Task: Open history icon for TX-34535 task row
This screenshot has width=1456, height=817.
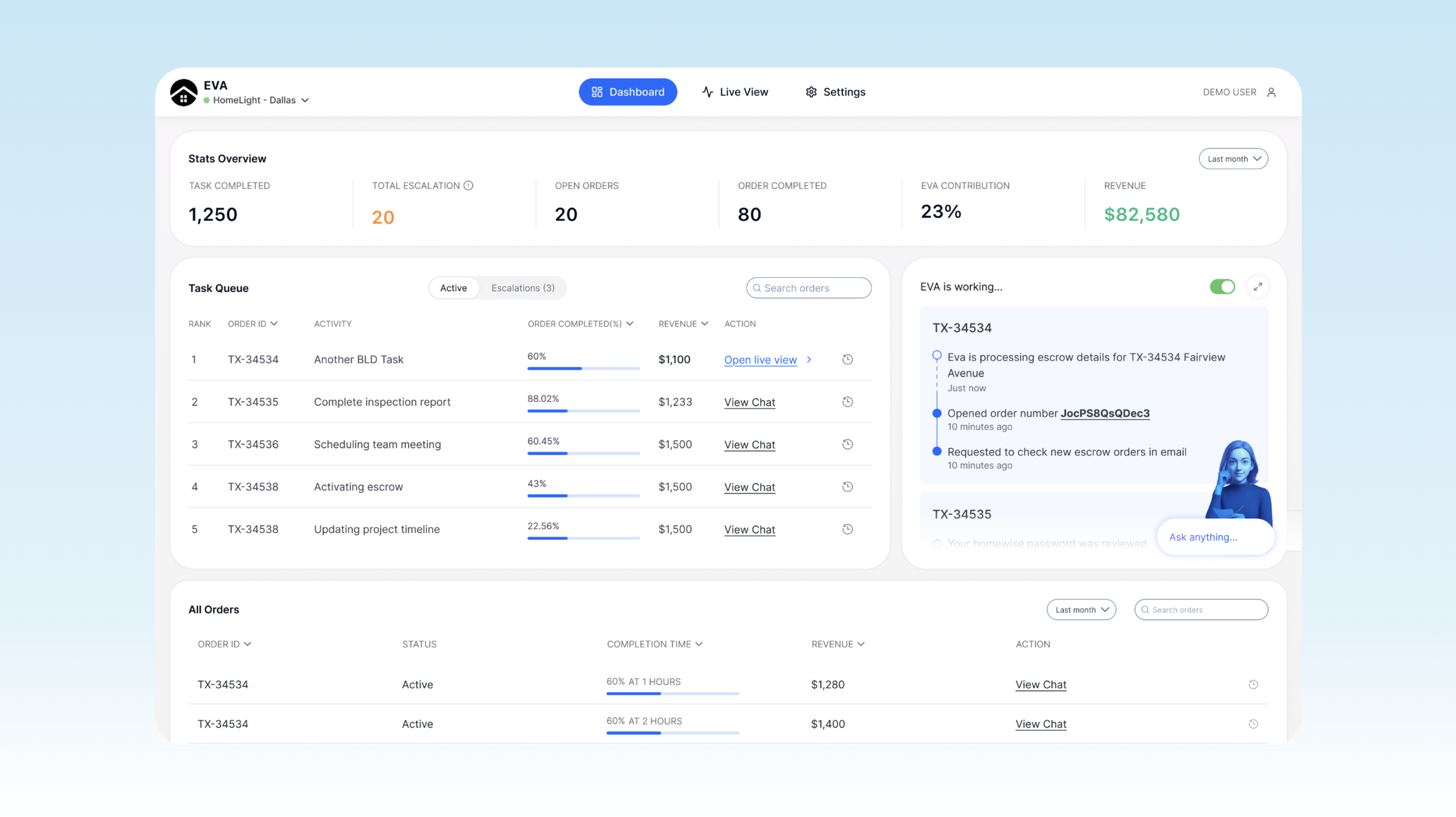Action: 847,402
